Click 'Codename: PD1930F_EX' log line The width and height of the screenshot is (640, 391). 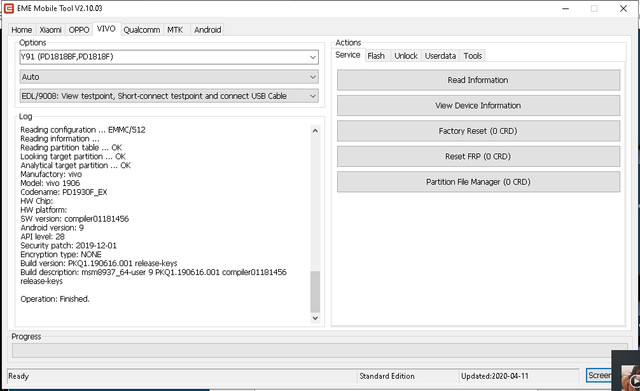pos(64,192)
